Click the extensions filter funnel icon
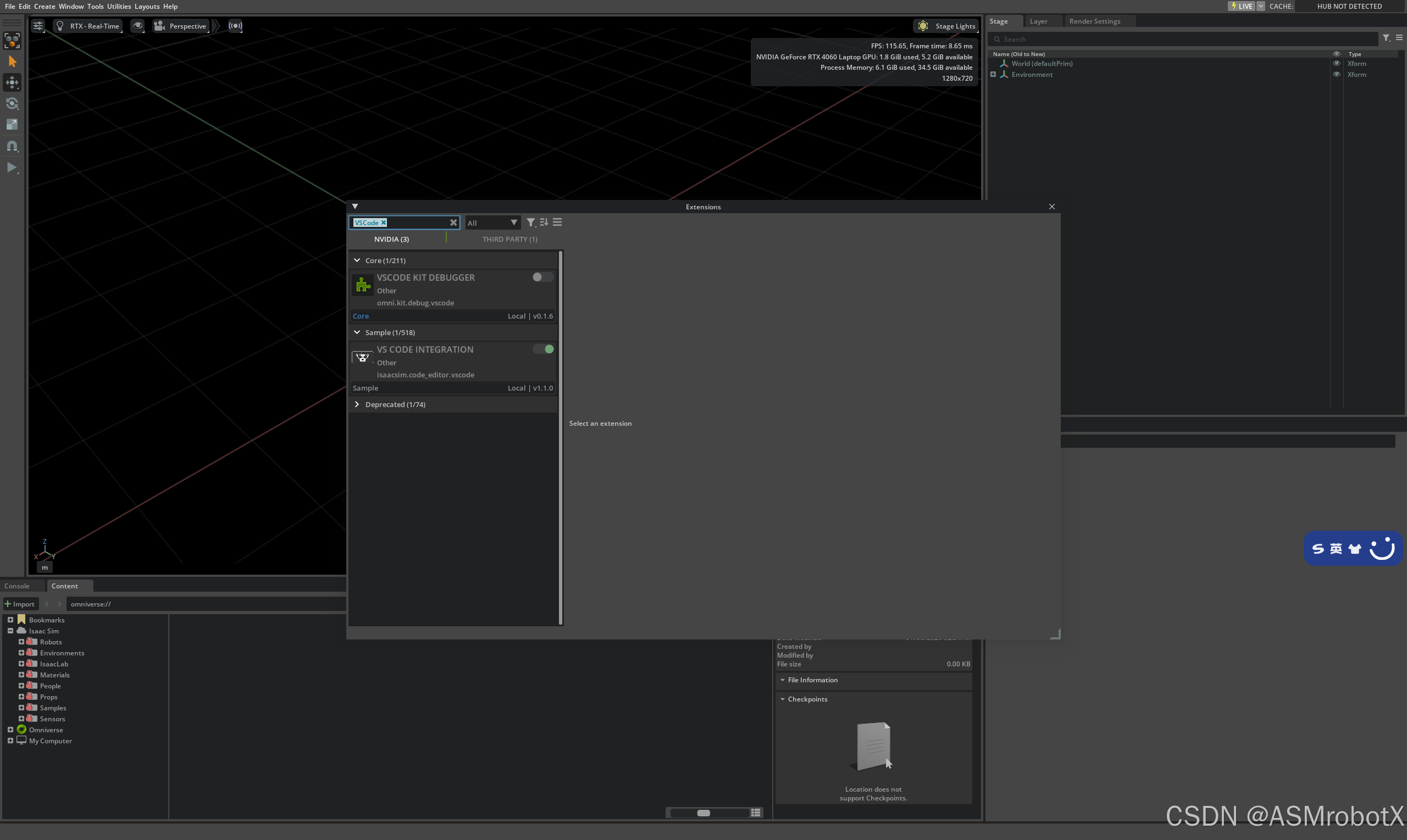The image size is (1407, 840). (x=530, y=222)
